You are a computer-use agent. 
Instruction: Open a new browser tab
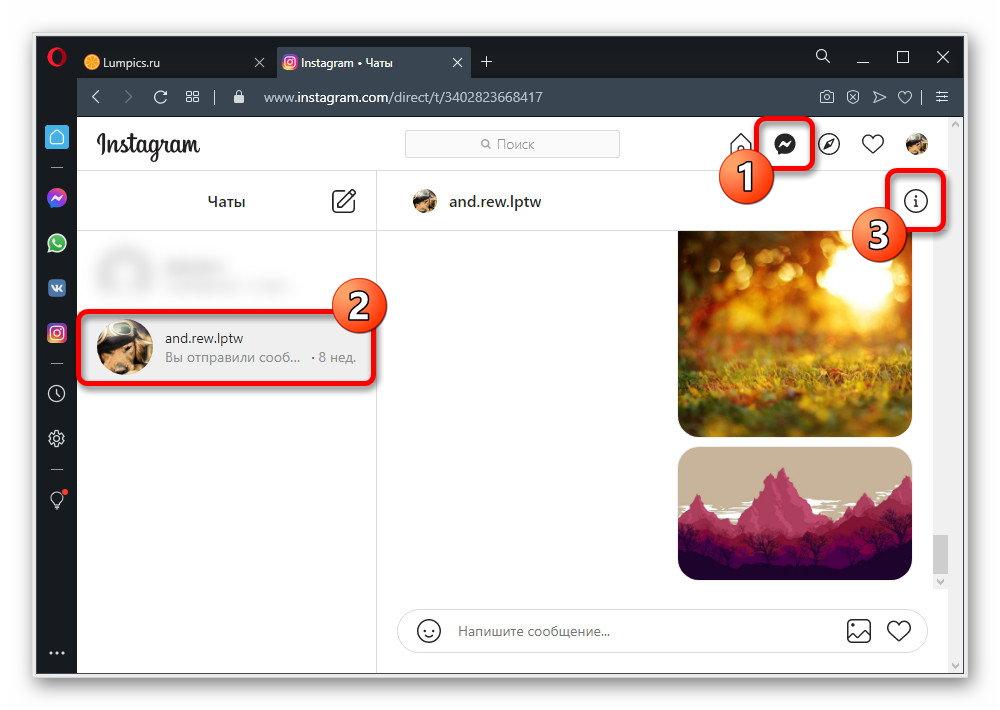click(x=487, y=62)
